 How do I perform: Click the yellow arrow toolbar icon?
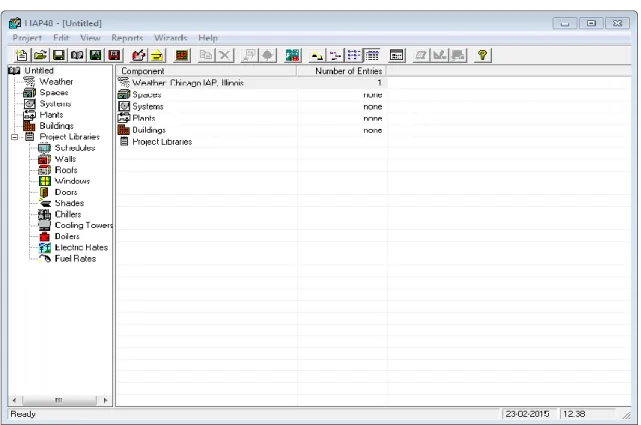click(157, 55)
